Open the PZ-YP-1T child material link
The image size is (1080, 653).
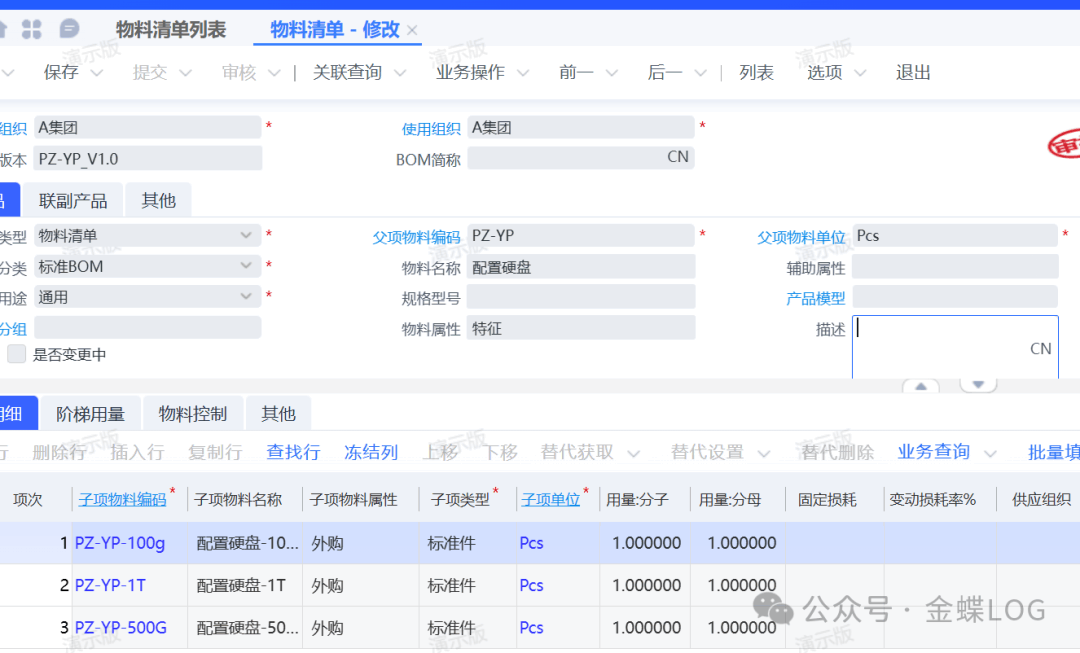point(112,586)
